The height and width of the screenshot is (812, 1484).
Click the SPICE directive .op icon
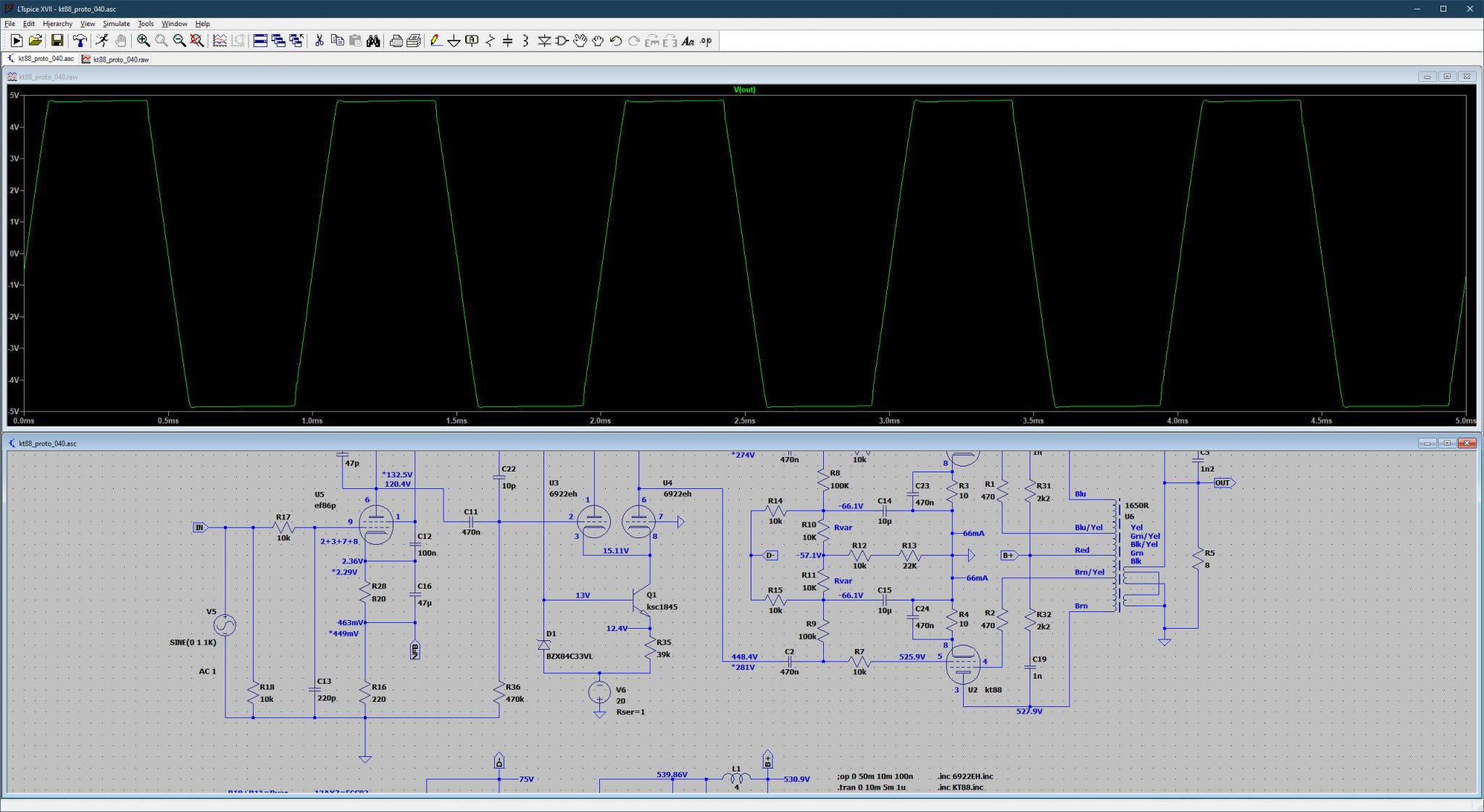[x=706, y=41]
